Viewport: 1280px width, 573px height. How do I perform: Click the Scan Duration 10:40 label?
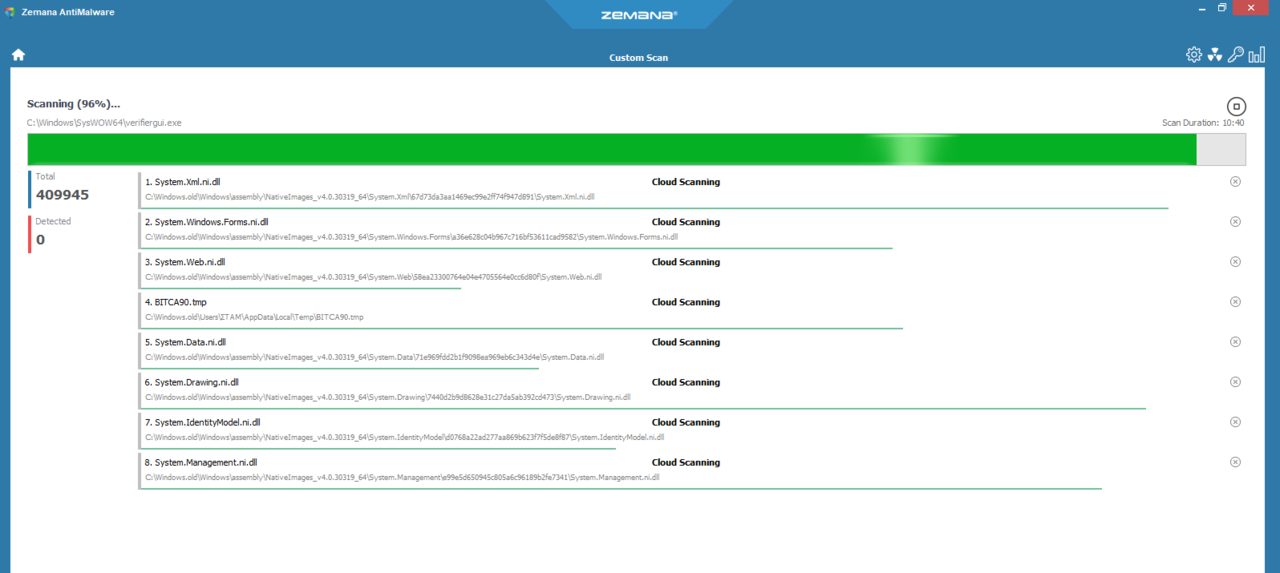pos(1203,123)
